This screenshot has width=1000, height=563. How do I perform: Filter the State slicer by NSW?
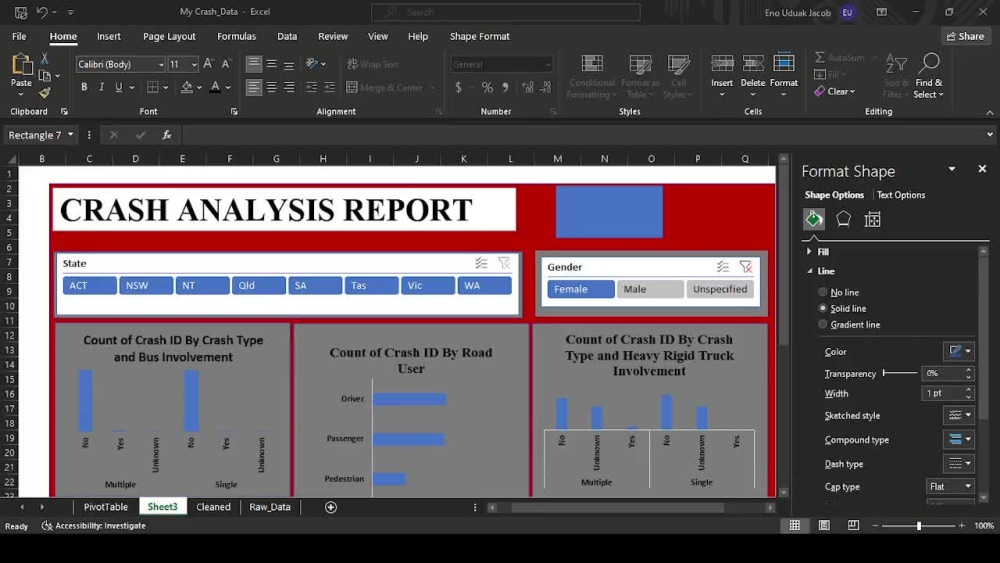(x=146, y=285)
